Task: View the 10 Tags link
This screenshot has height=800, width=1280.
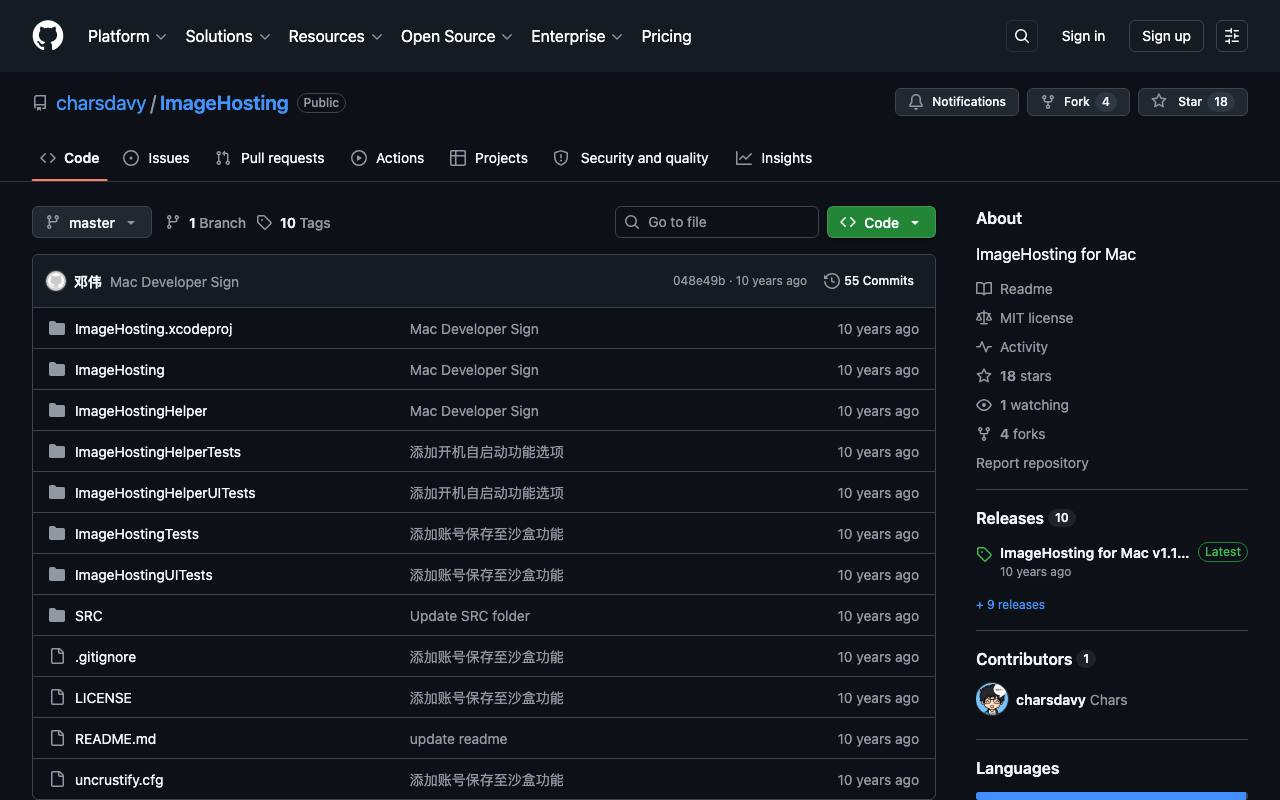Action: tap(293, 222)
